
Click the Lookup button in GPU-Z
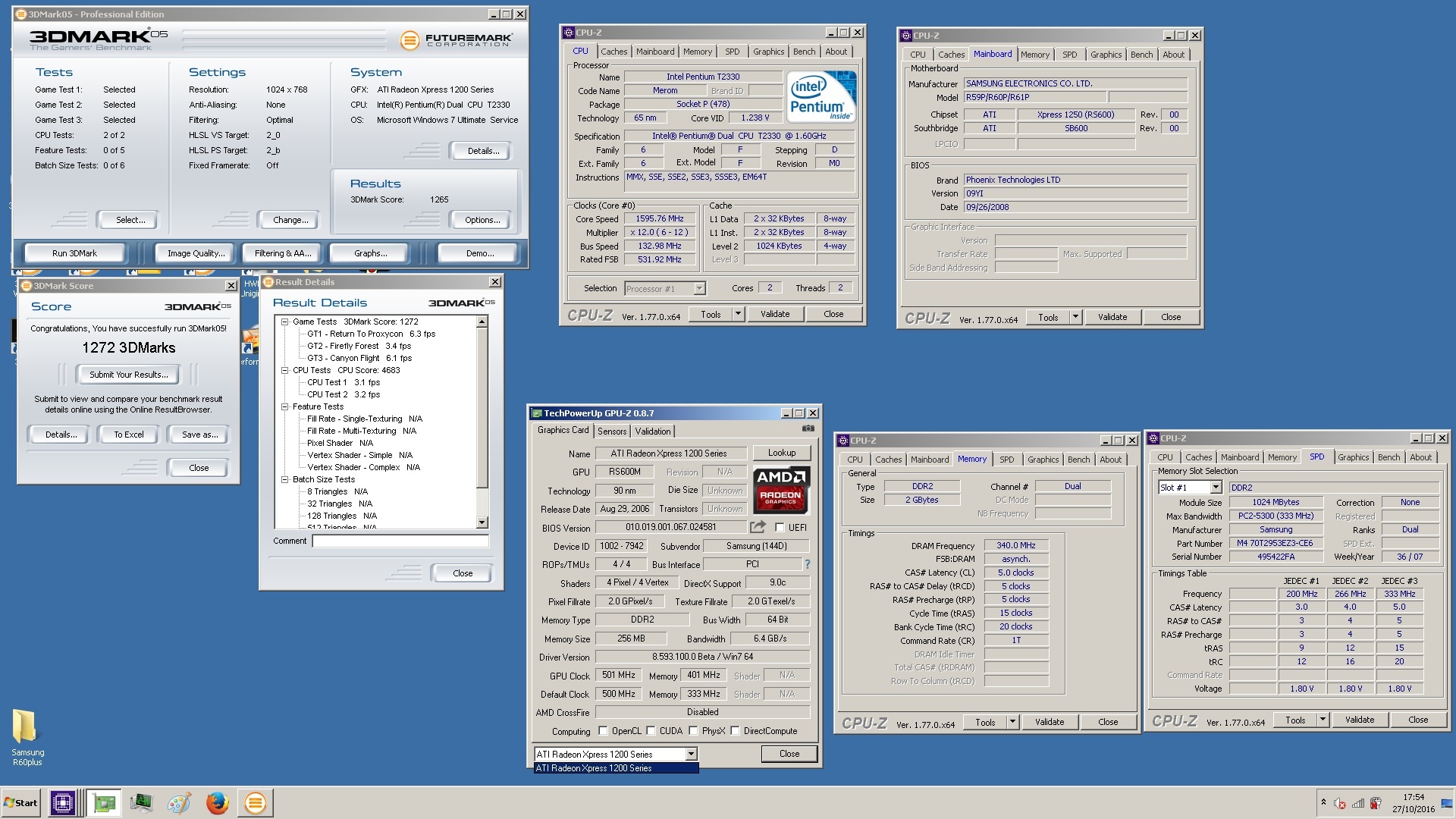(x=782, y=453)
